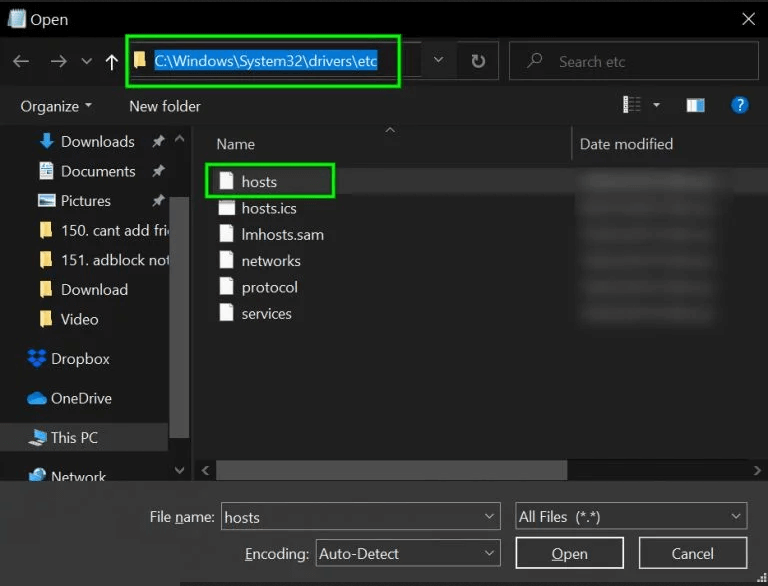Go up one folder level

click(112, 62)
